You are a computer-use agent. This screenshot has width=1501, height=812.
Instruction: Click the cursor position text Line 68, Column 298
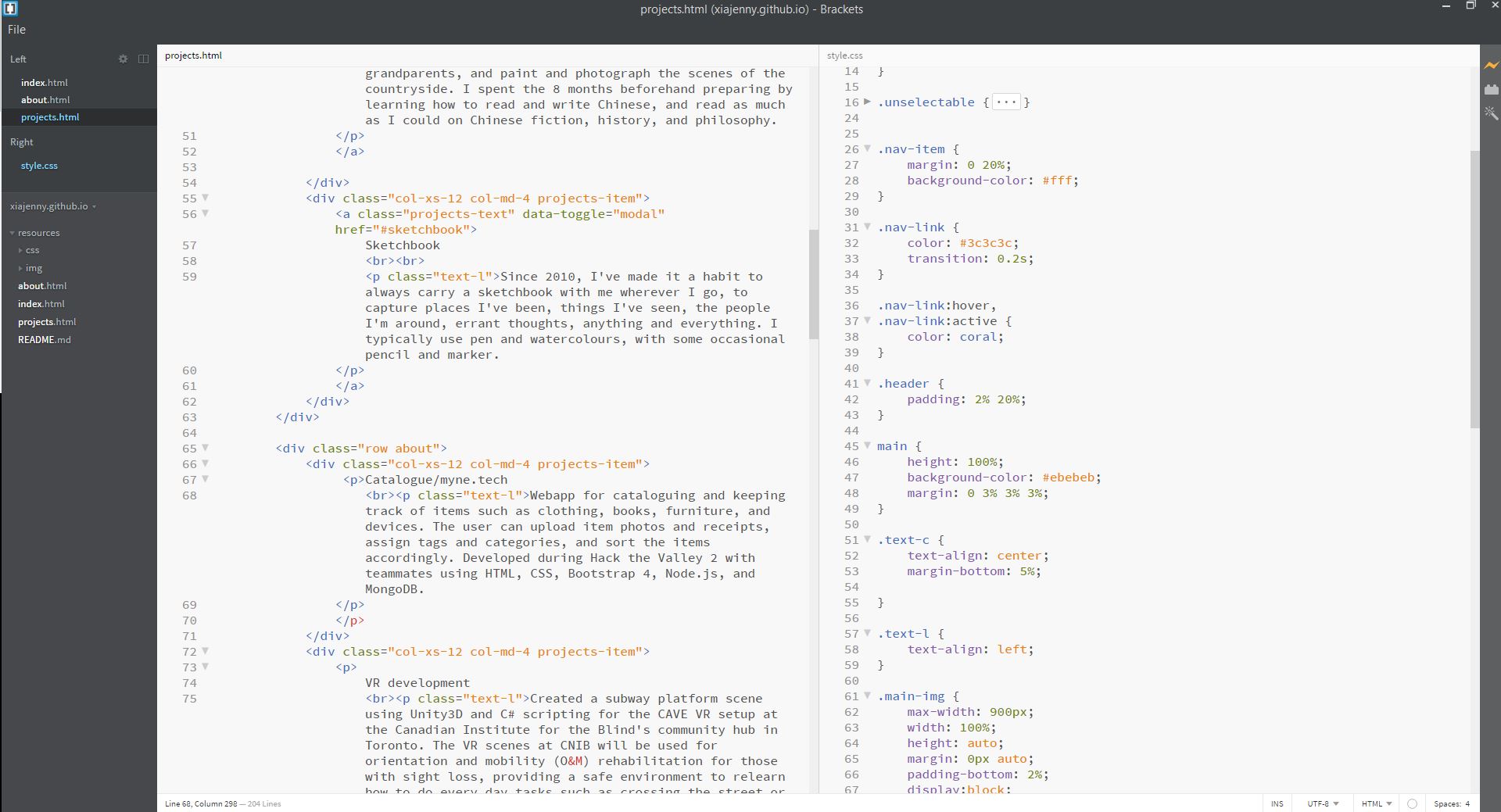pos(201,803)
